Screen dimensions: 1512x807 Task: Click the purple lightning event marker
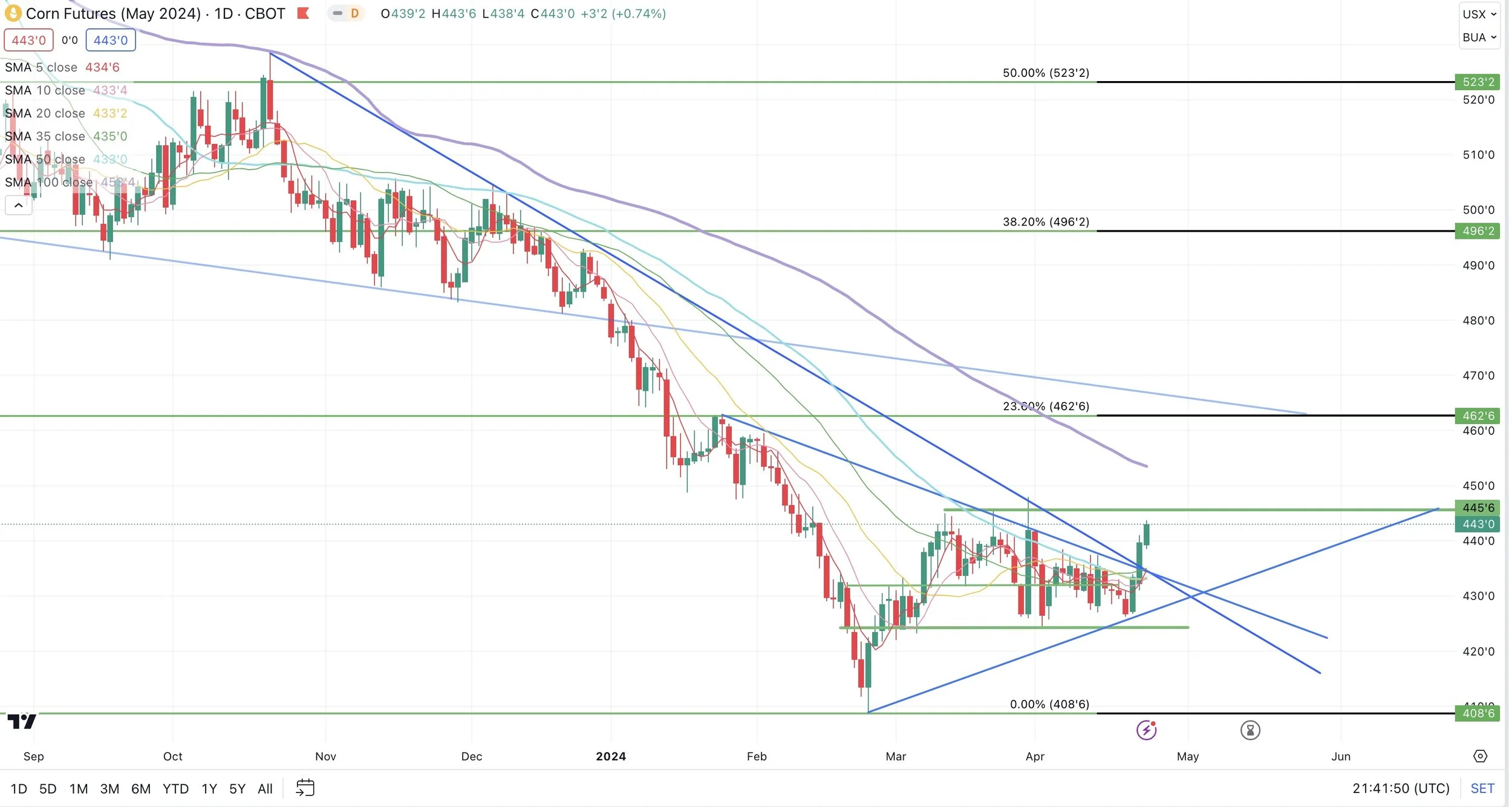pos(1146,730)
